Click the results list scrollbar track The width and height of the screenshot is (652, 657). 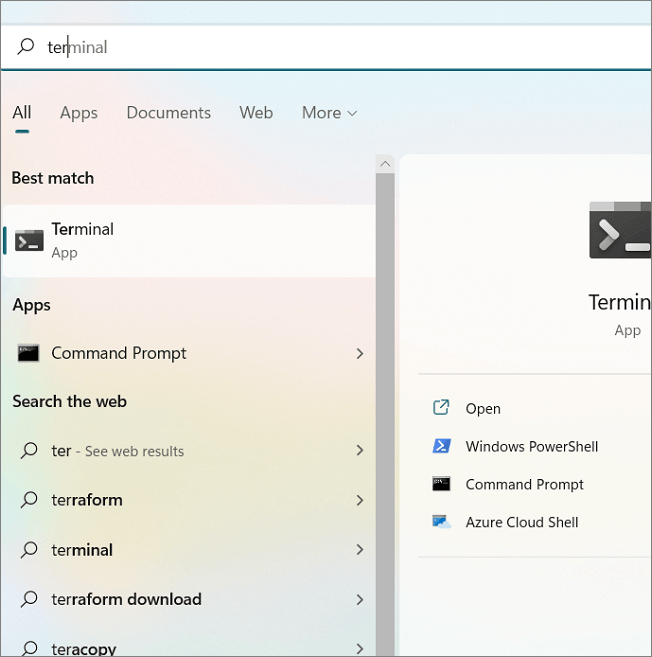pos(385,415)
